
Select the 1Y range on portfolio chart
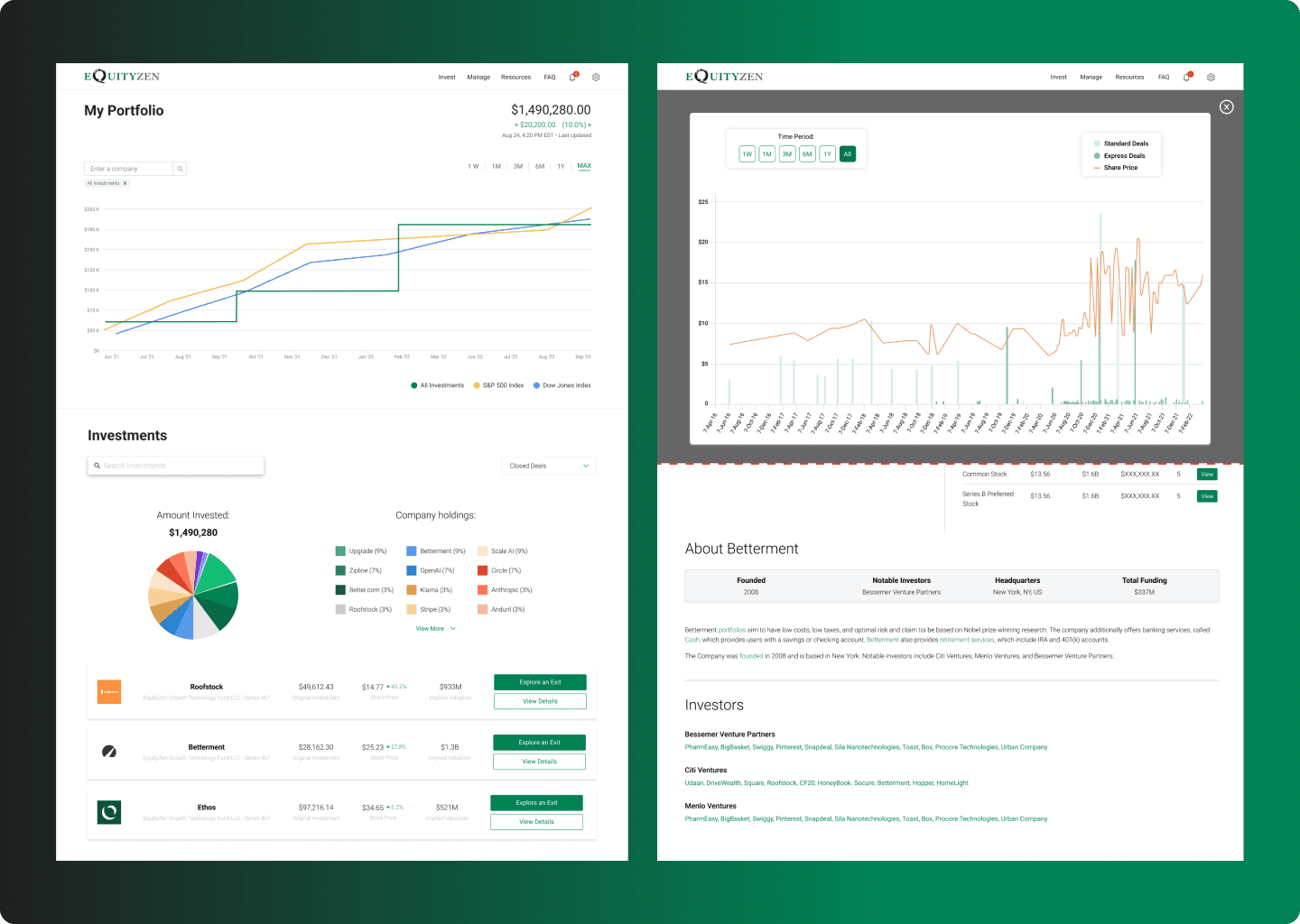[x=561, y=166]
